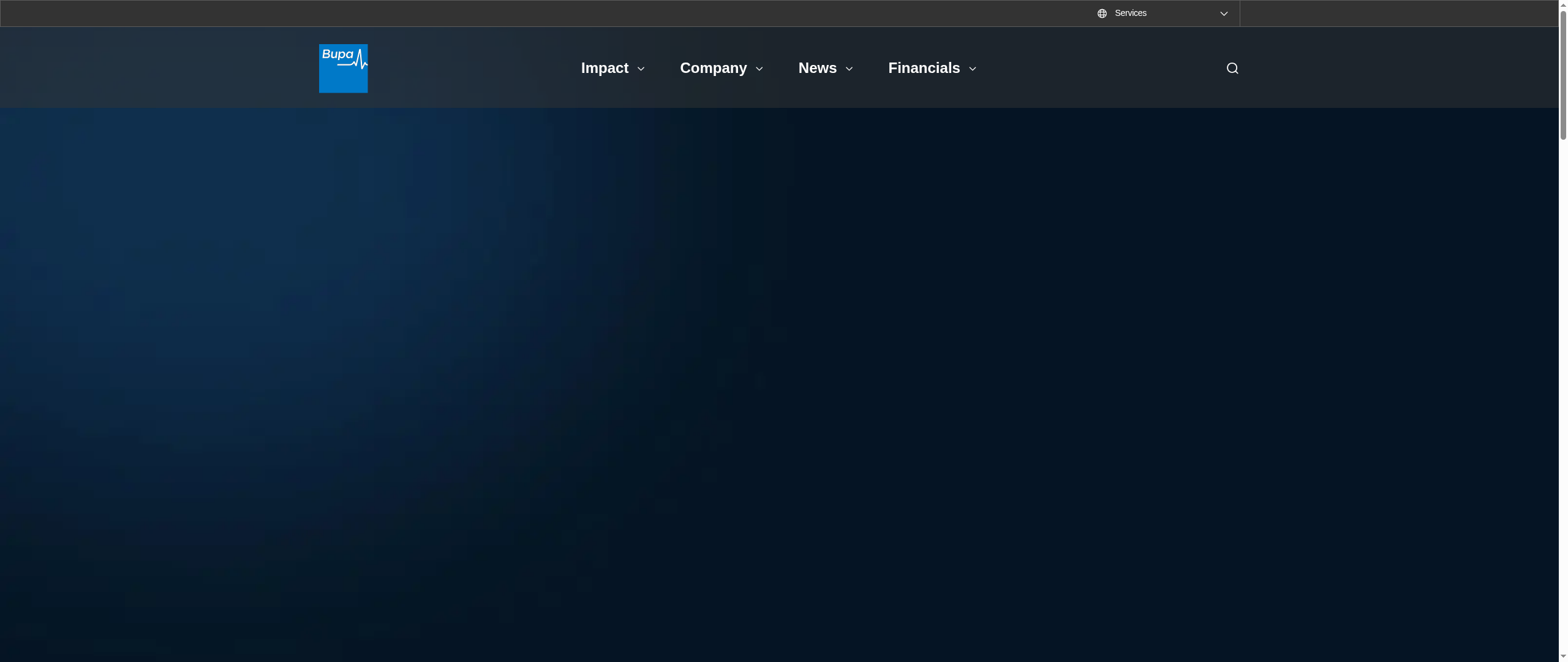Open the Financials menu
The width and height of the screenshot is (1568, 662).
tap(924, 68)
